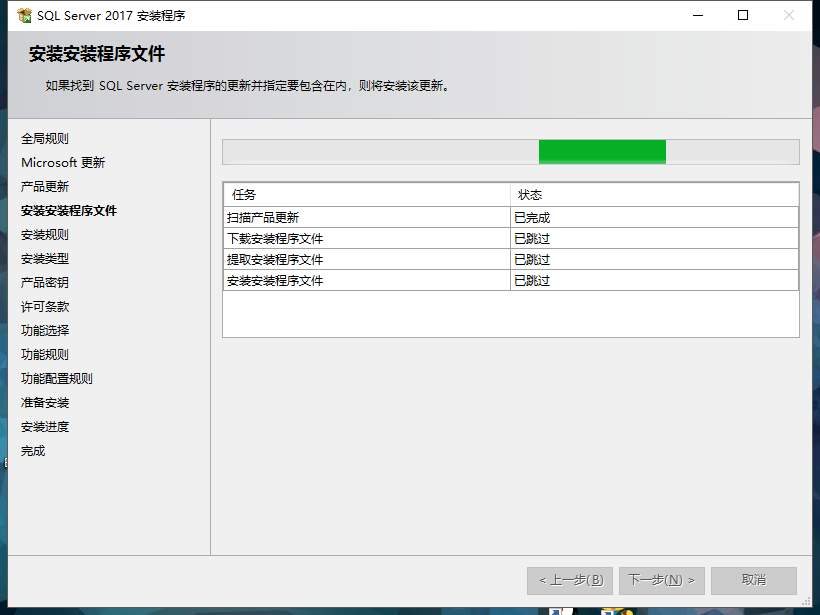Open the first pinned app on the taskbar
The image size is (820, 615).
[560, 611]
